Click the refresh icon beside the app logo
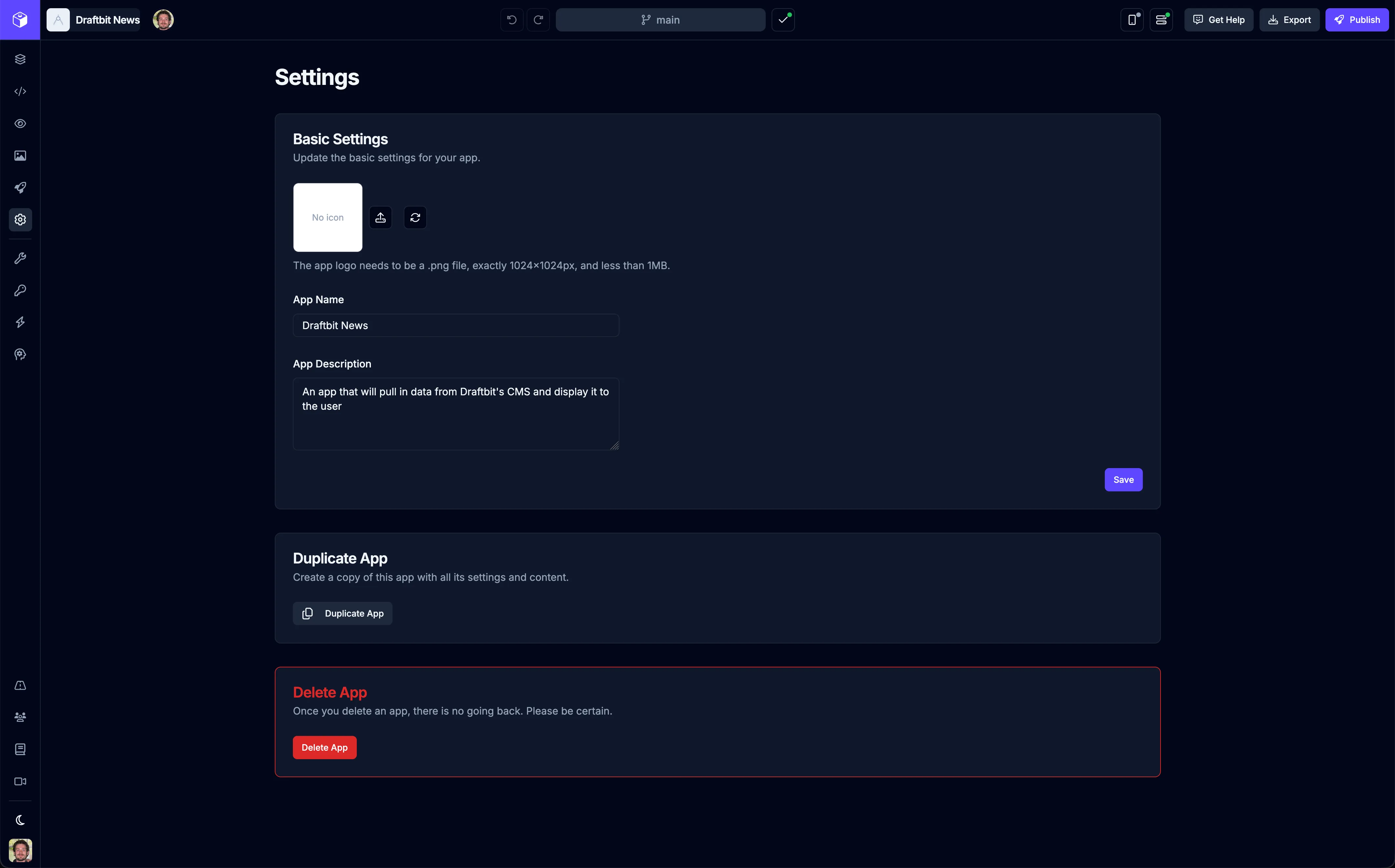Viewport: 1395px width, 868px height. pyautogui.click(x=414, y=217)
